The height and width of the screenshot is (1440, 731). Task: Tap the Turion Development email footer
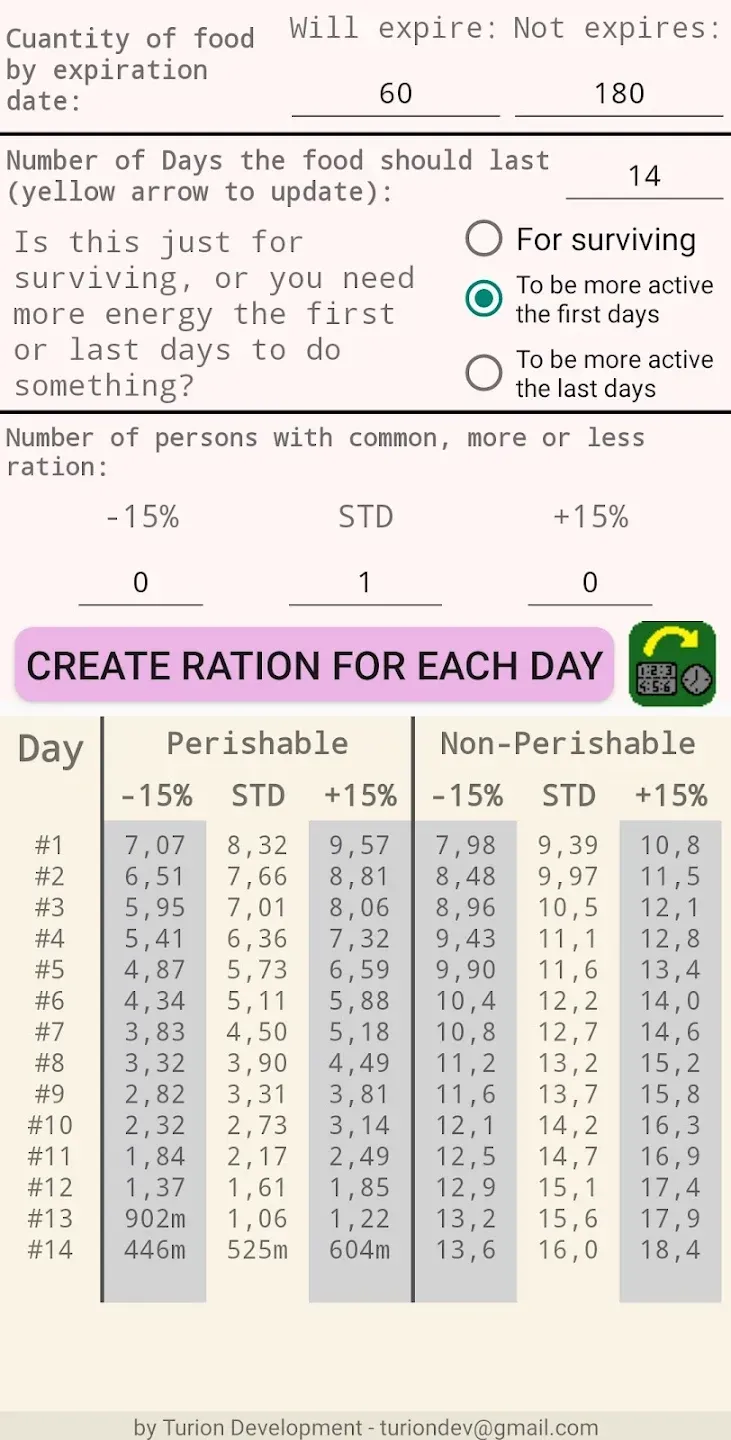pyautogui.click(x=366, y=1427)
